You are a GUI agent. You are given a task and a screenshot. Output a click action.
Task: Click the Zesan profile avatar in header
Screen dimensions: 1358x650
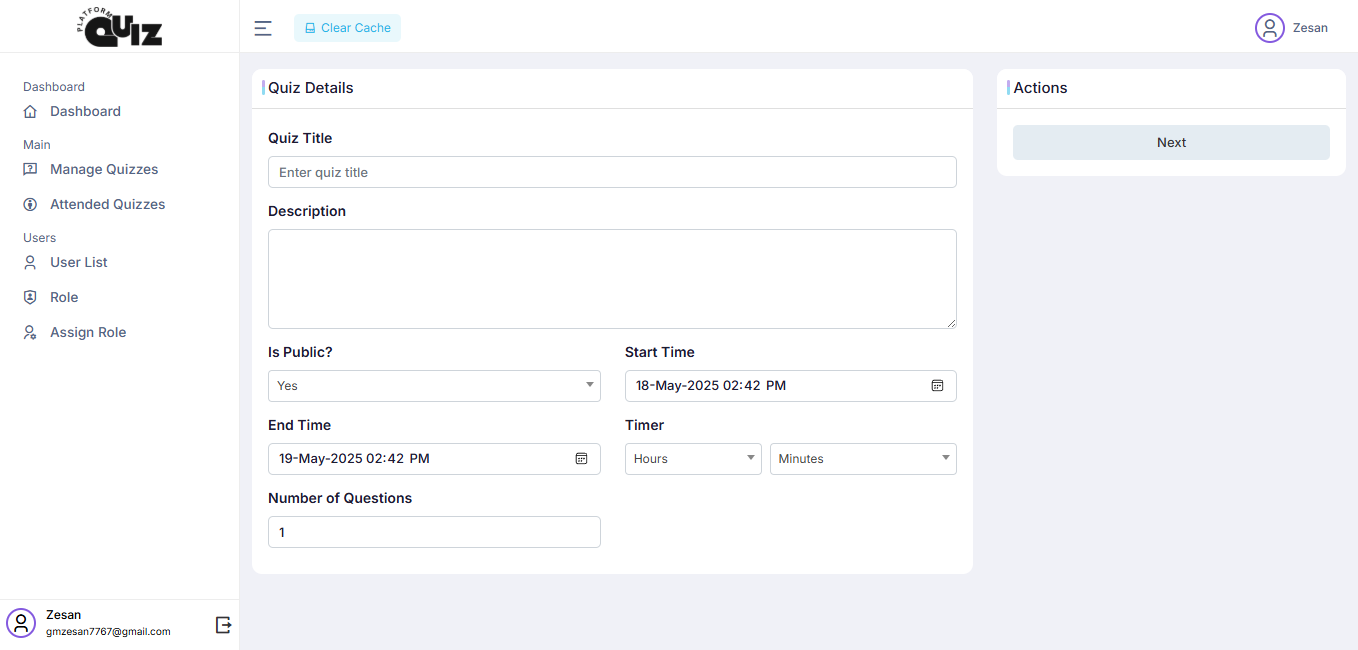tap(1269, 28)
